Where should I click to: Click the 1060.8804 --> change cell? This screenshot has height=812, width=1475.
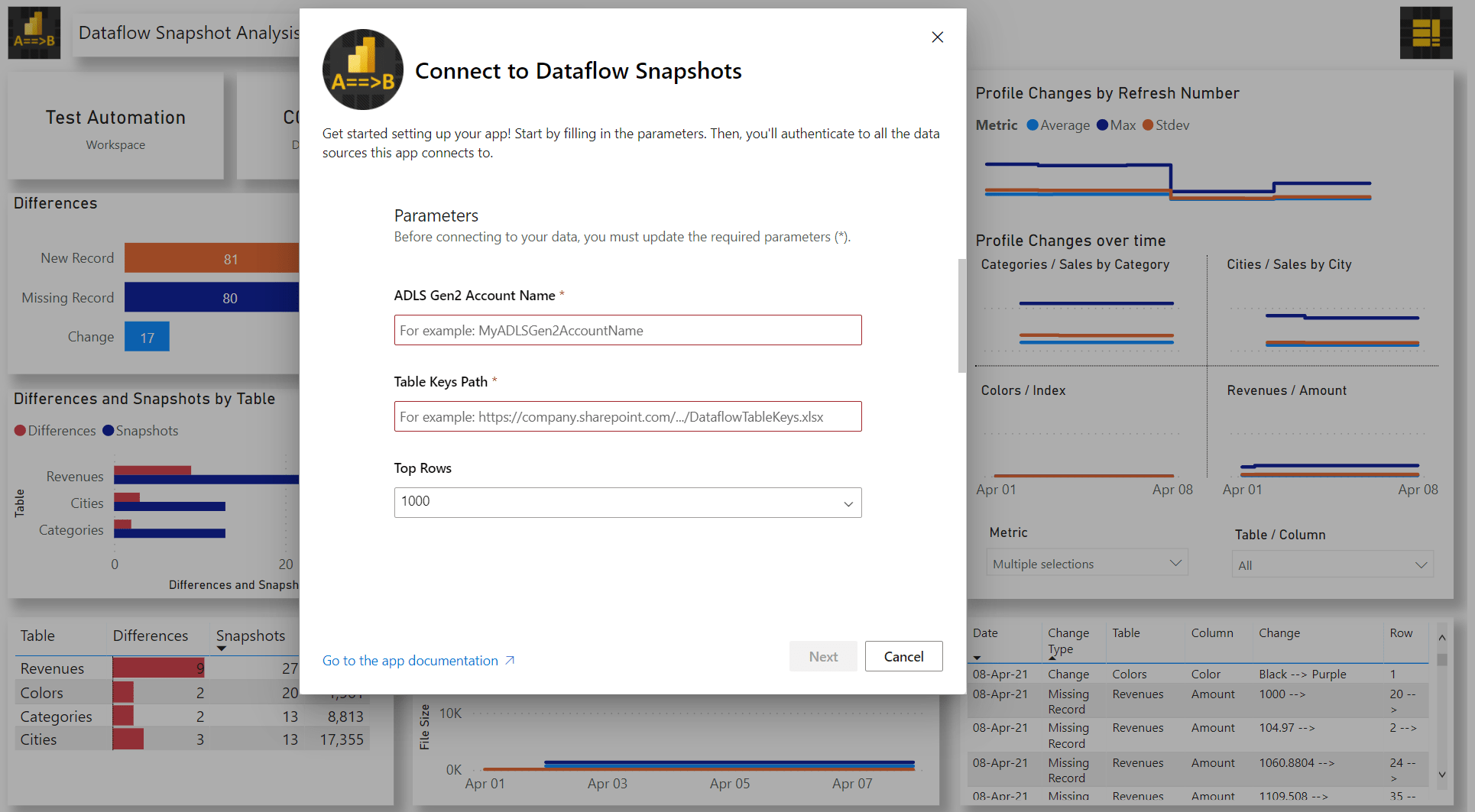(x=1297, y=762)
